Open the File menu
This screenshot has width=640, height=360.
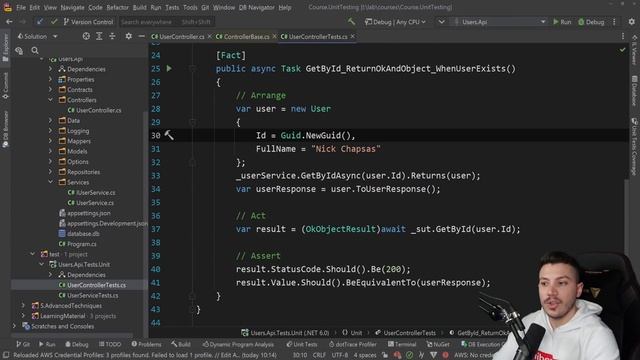coord(21,7)
